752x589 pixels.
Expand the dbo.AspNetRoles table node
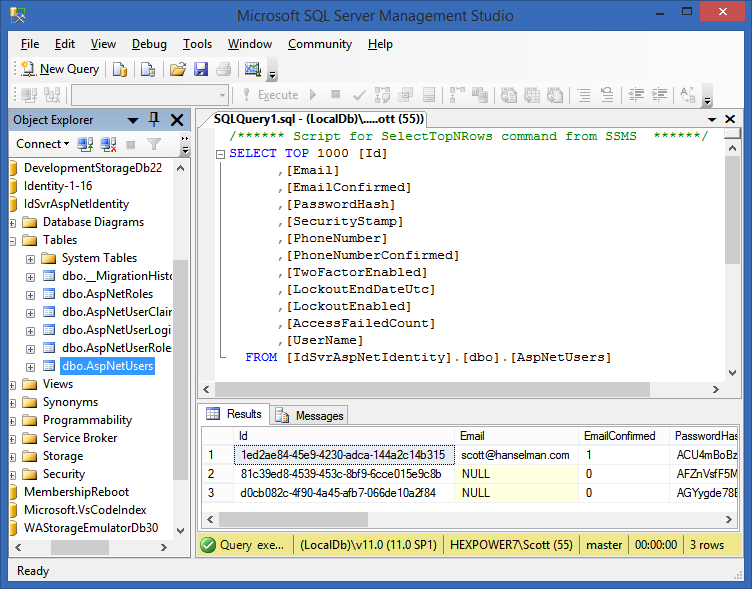coord(30,295)
